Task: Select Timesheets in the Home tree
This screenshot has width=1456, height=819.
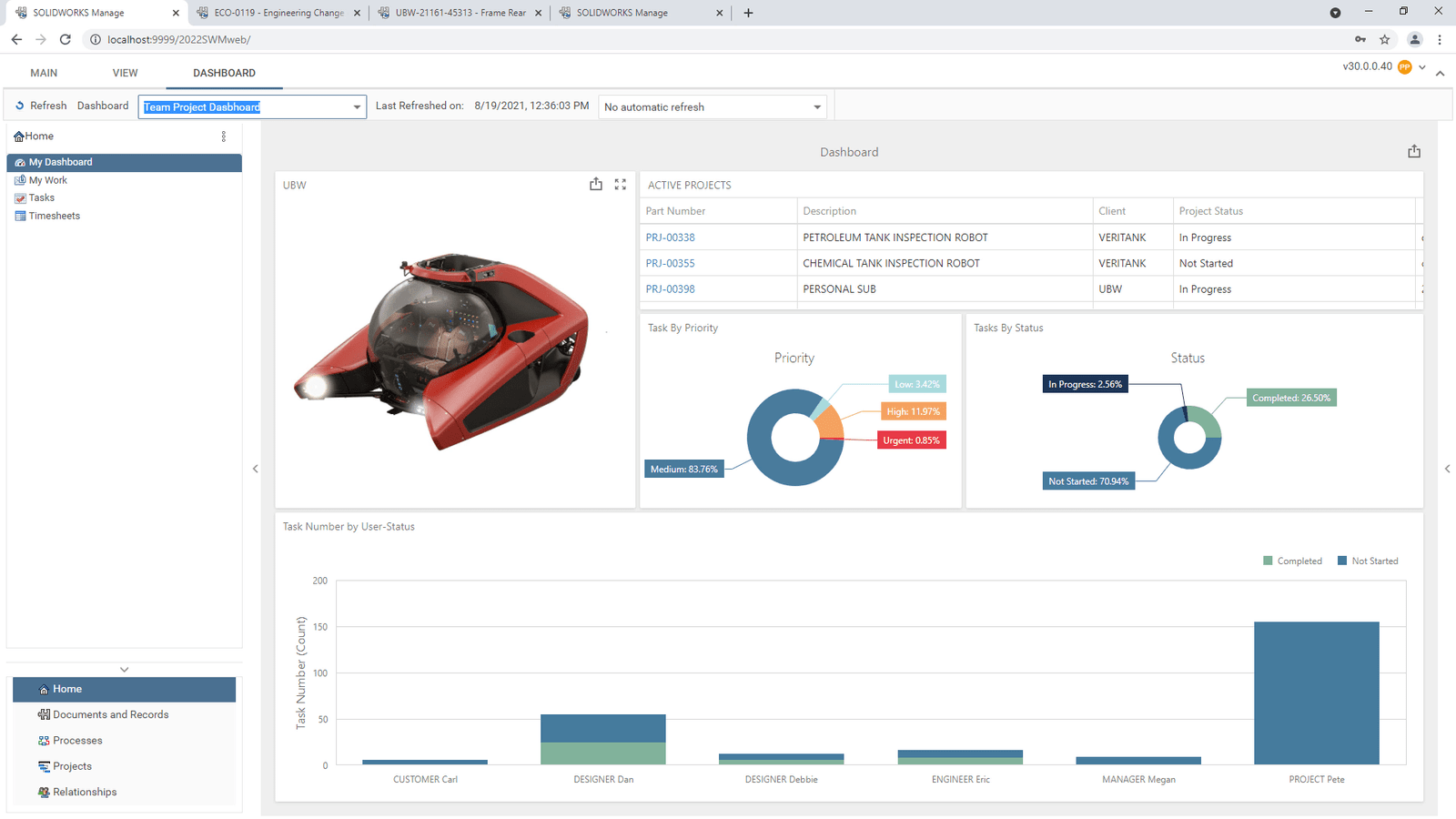Action: click(54, 217)
